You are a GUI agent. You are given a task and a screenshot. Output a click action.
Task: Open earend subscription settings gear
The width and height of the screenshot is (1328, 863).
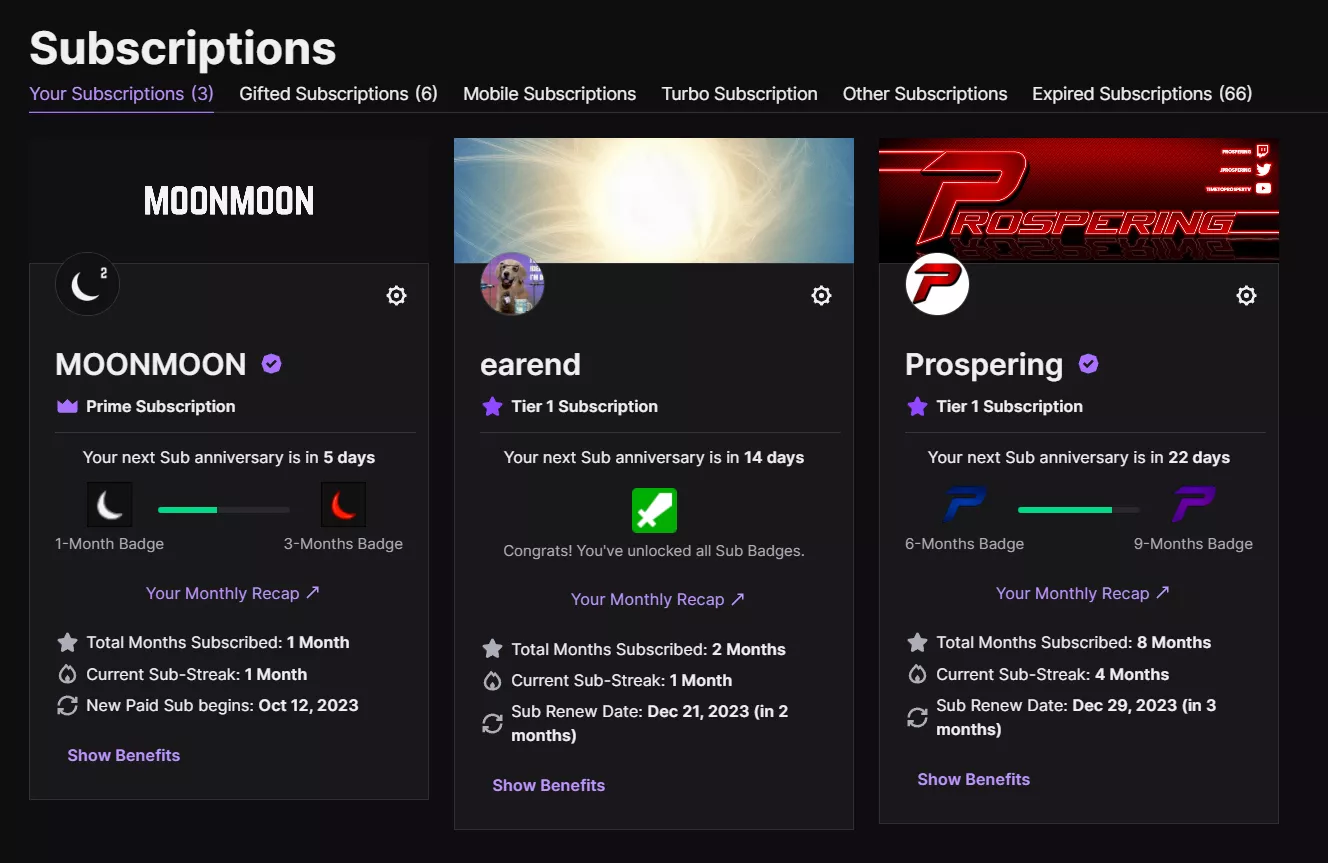coord(821,295)
